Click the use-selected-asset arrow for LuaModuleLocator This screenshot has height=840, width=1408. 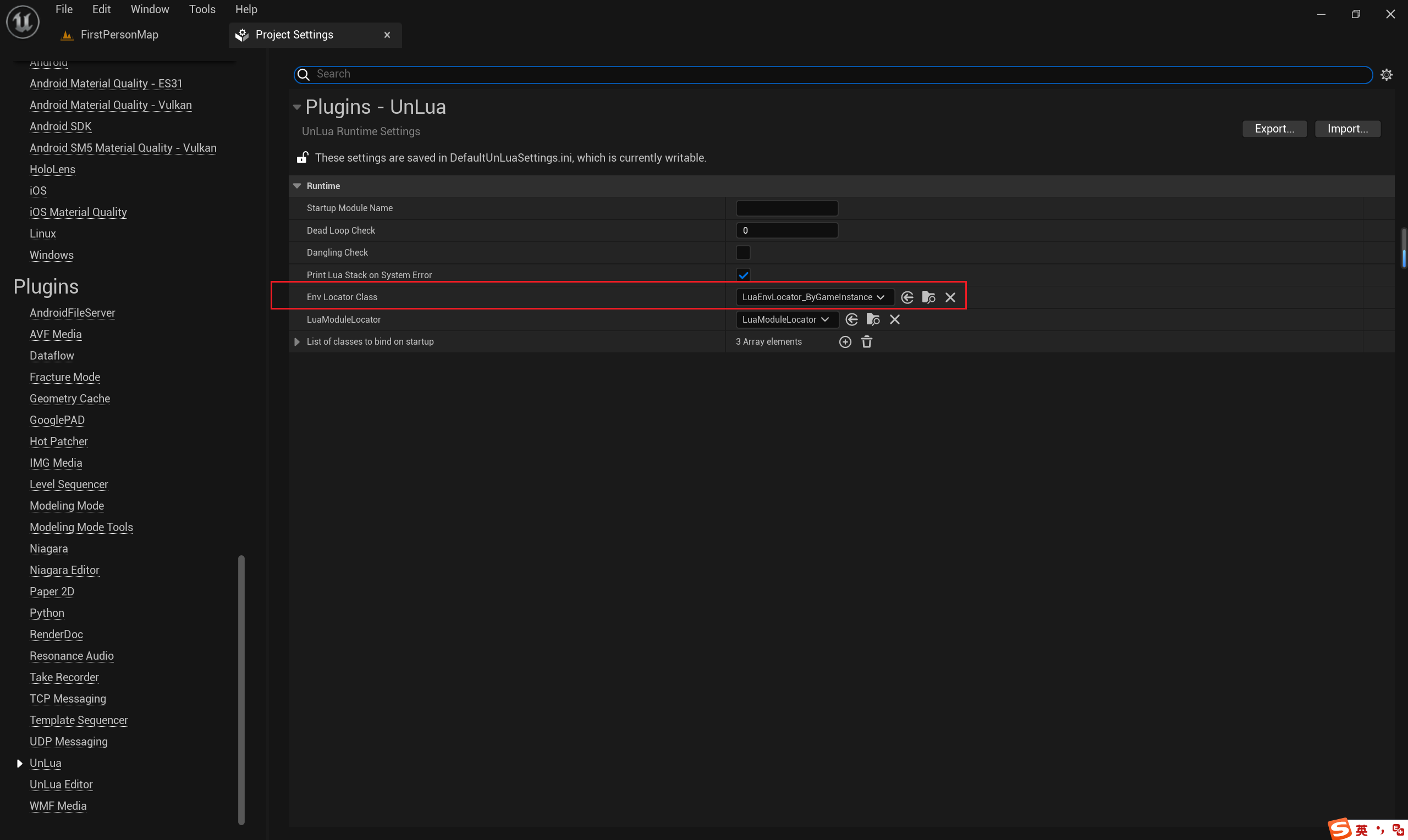(851, 319)
